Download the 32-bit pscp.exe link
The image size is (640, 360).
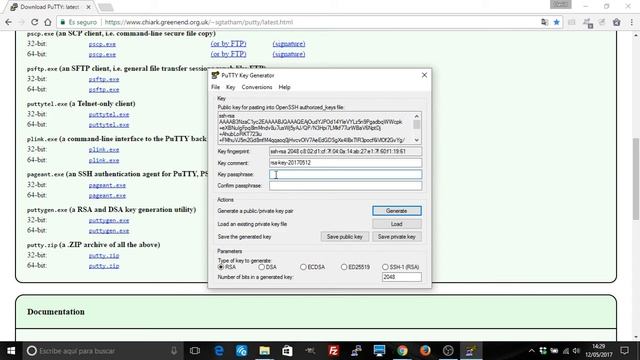pyautogui.click(x=102, y=44)
